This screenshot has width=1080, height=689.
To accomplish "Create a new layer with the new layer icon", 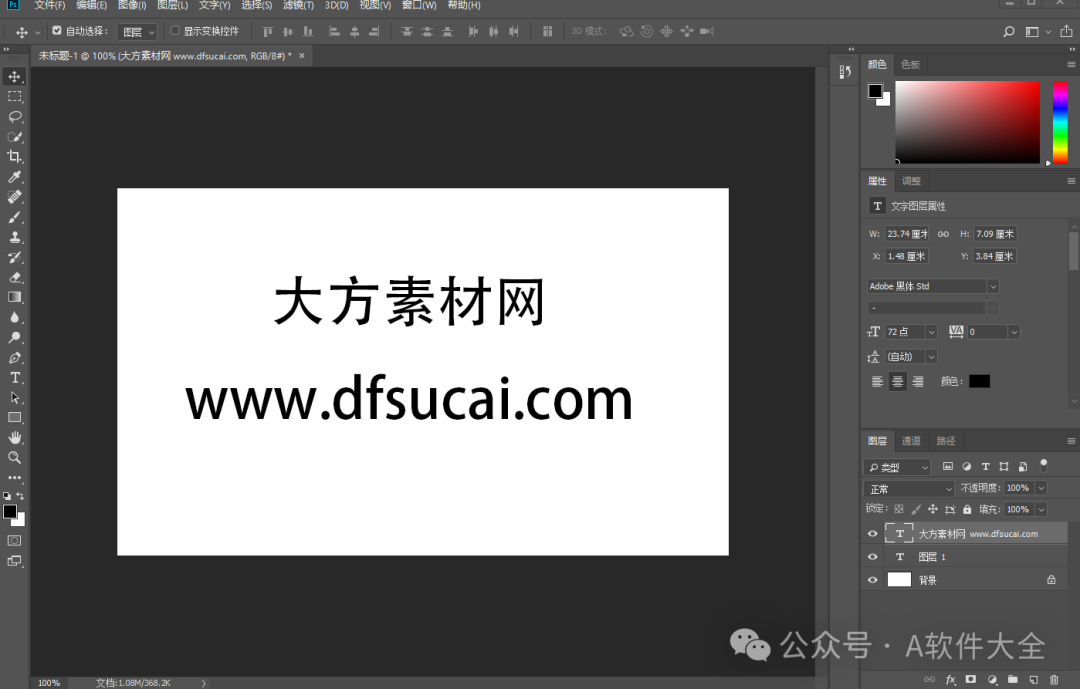I will (x=1035, y=679).
